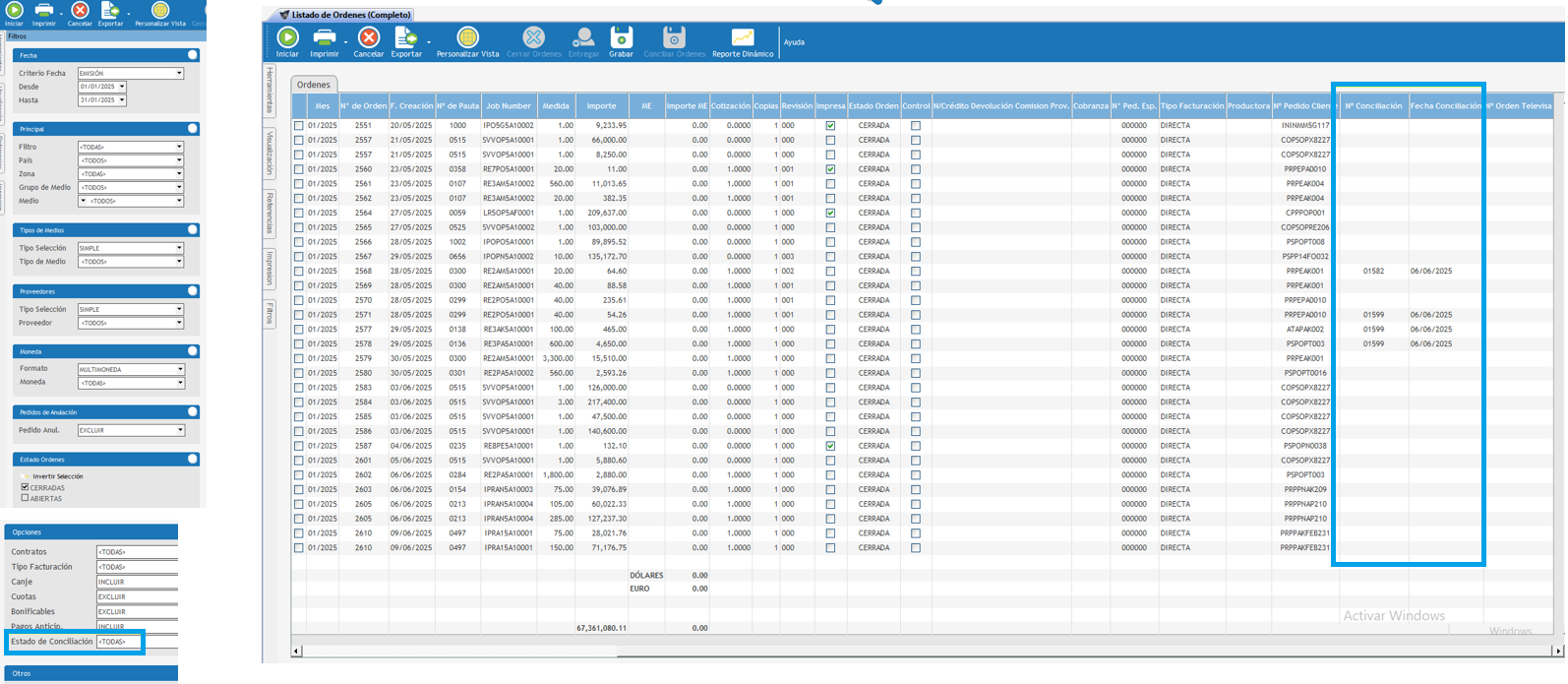The width and height of the screenshot is (1568, 684).
Task: Open Reporte Dinámico from the toolbar
Action: [742, 41]
